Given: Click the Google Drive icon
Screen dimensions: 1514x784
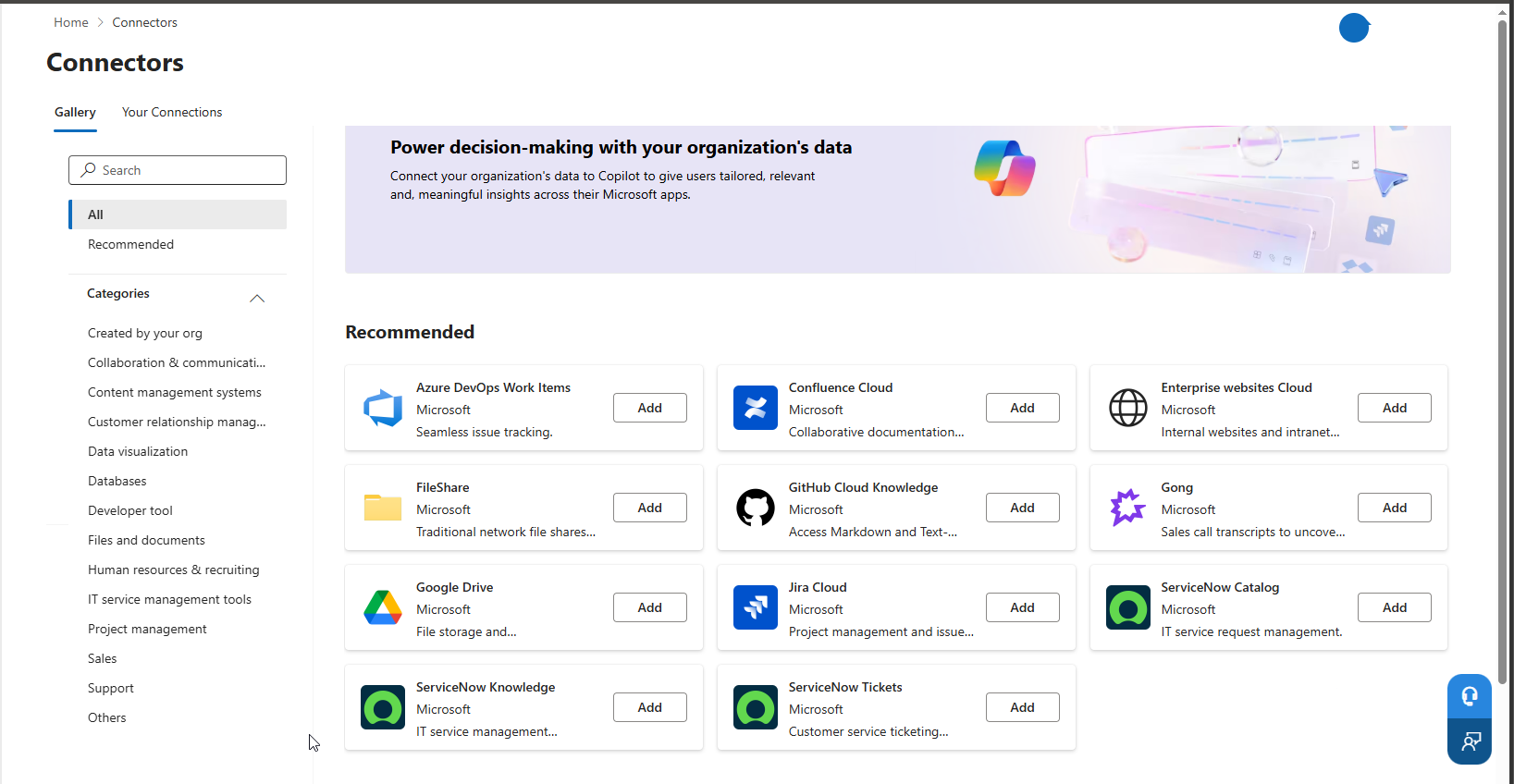Looking at the screenshot, I should pyautogui.click(x=383, y=607).
